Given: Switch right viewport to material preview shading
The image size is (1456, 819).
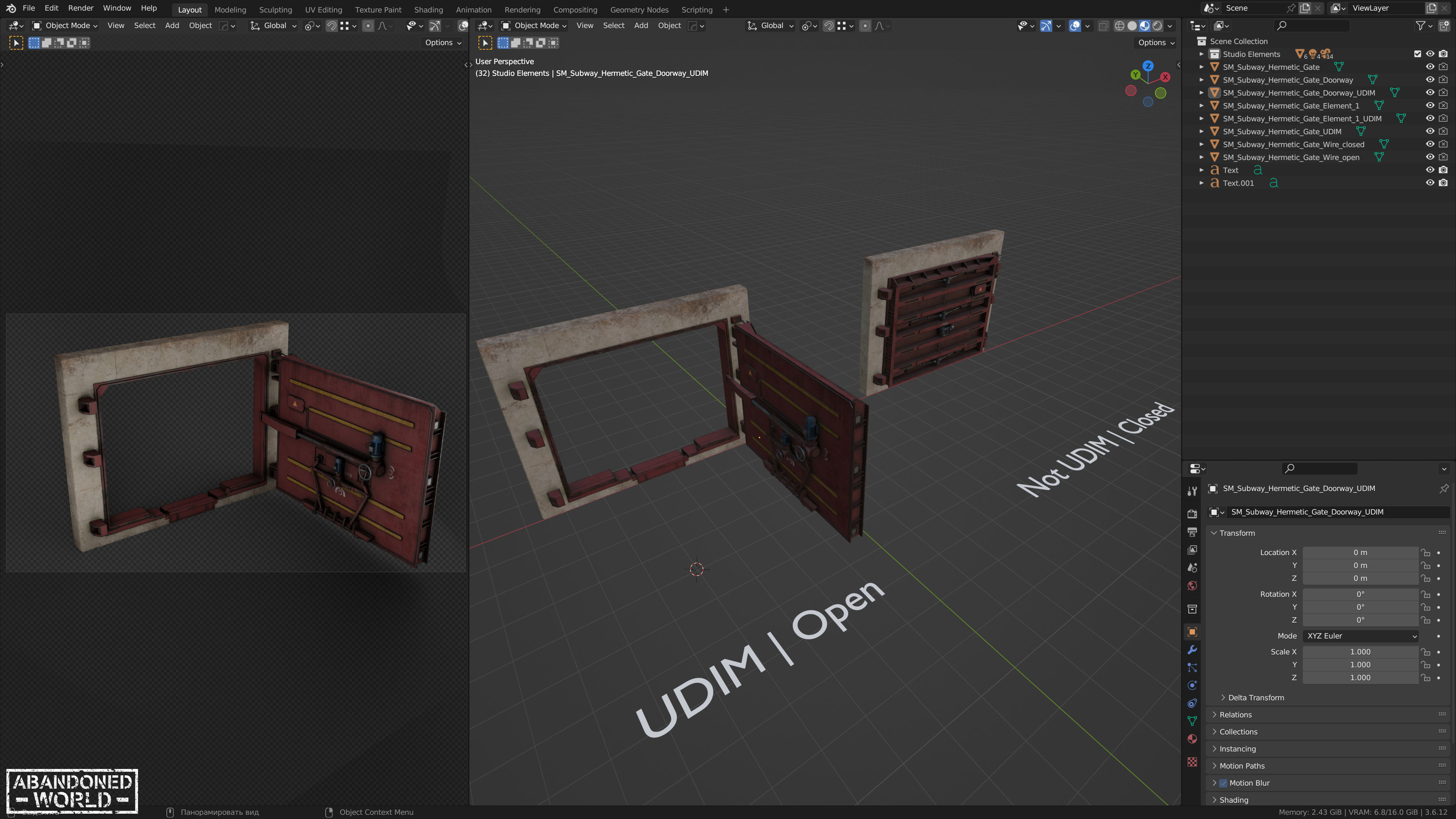Looking at the screenshot, I should (x=1145, y=25).
